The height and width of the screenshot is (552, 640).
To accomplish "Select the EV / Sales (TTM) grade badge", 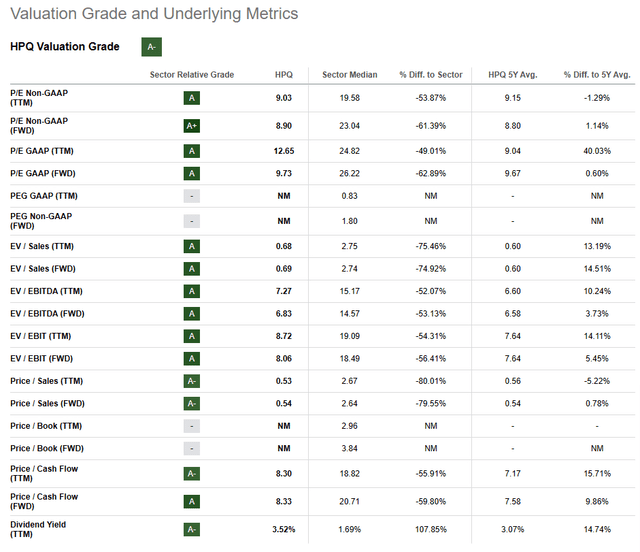I will coord(191,246).
